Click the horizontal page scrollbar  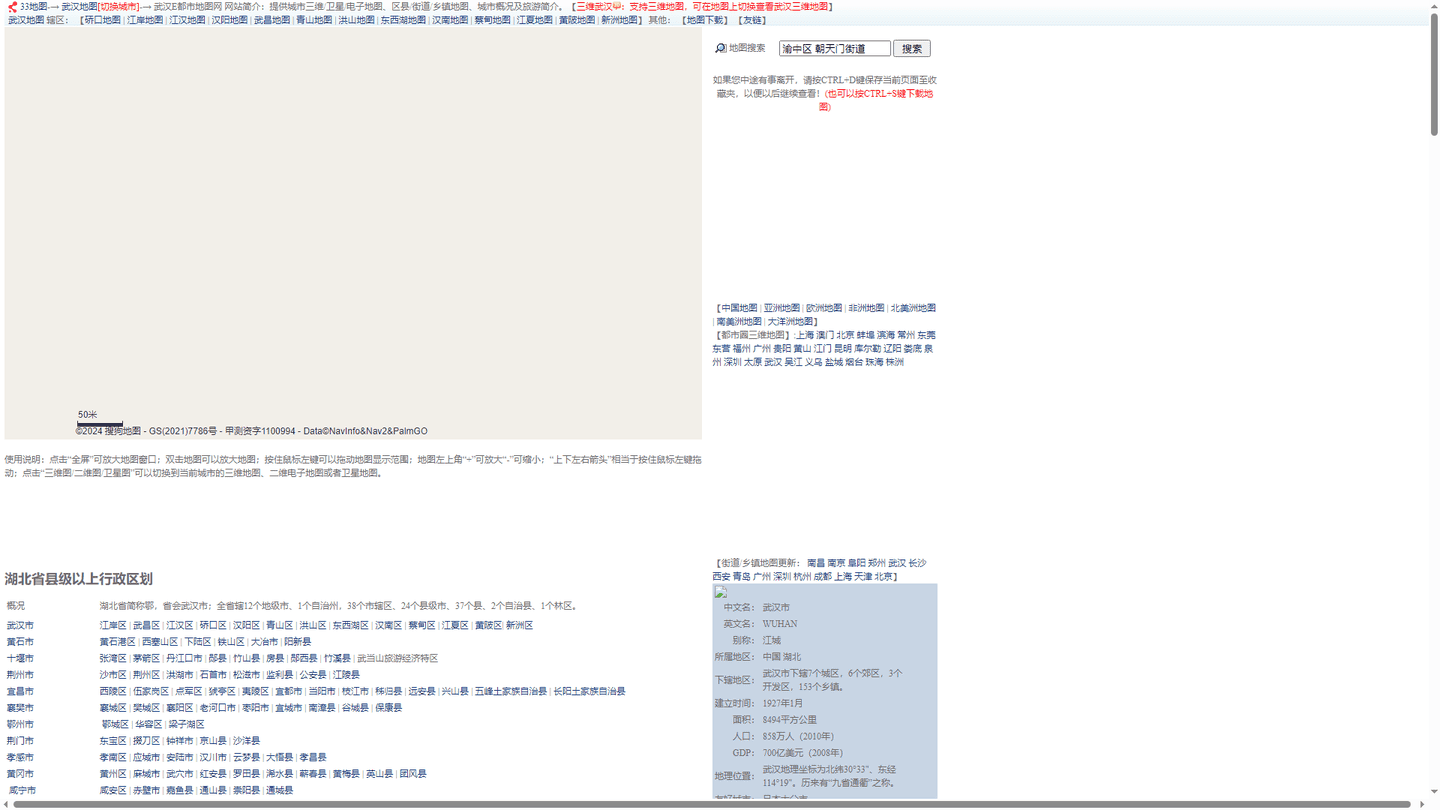712,804
